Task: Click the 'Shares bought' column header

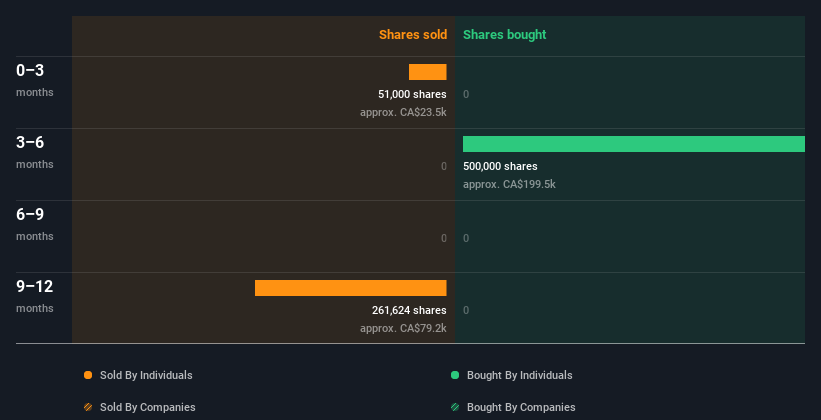Action: (x=505, y=35)
